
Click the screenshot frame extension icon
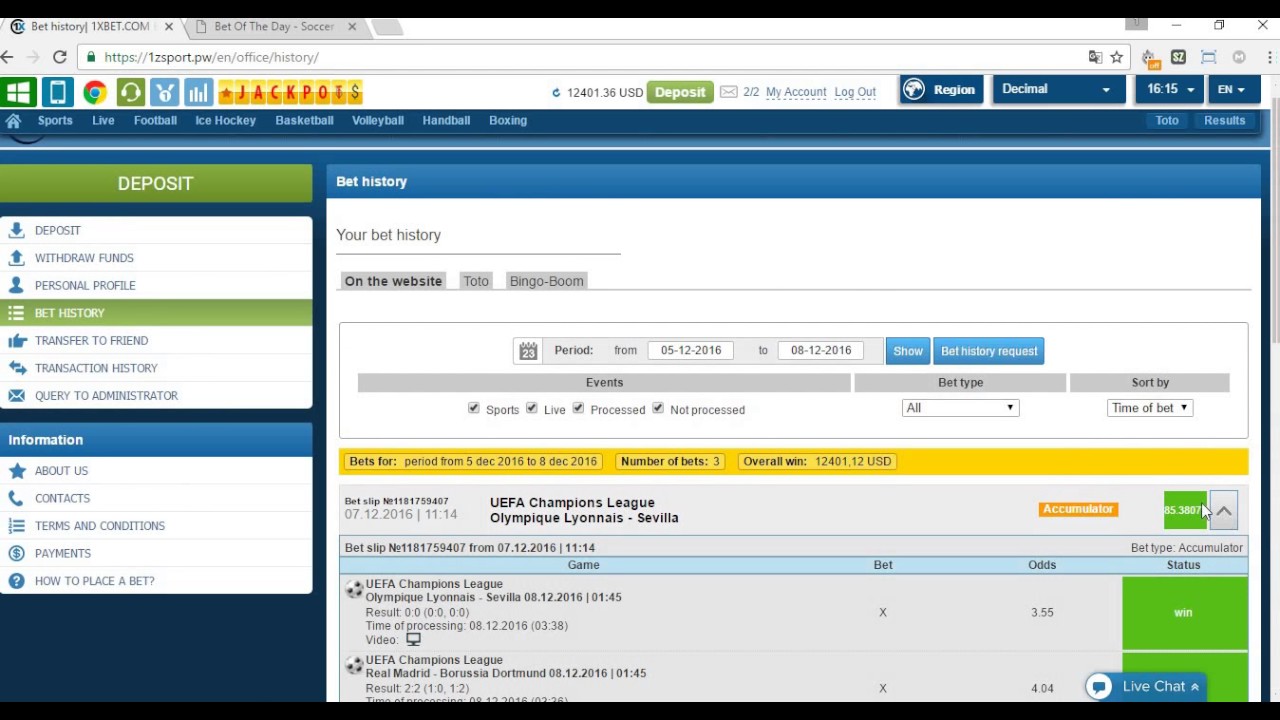click(1208, 57)
